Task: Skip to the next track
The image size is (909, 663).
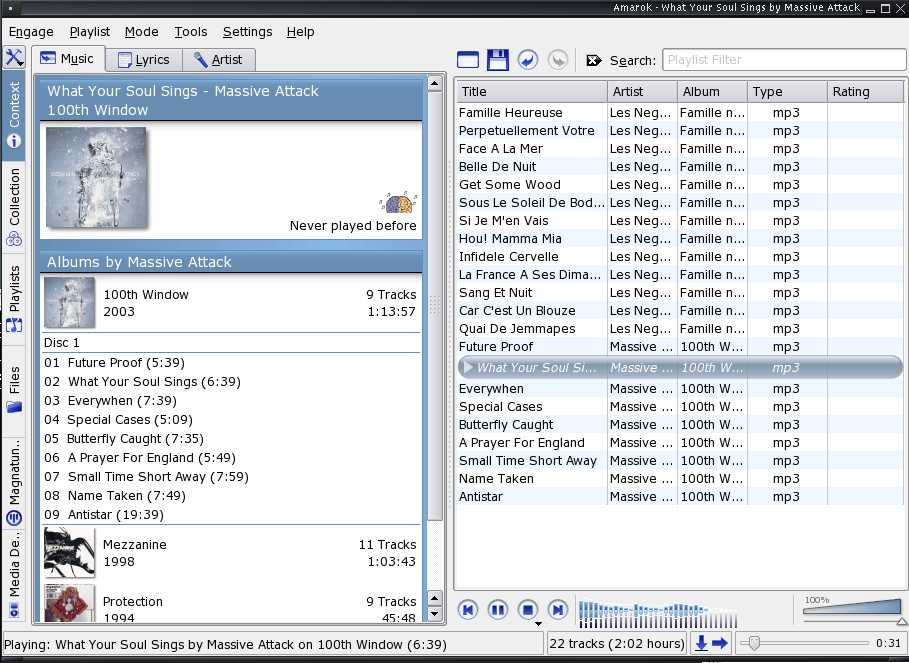Action: point(558,610)
